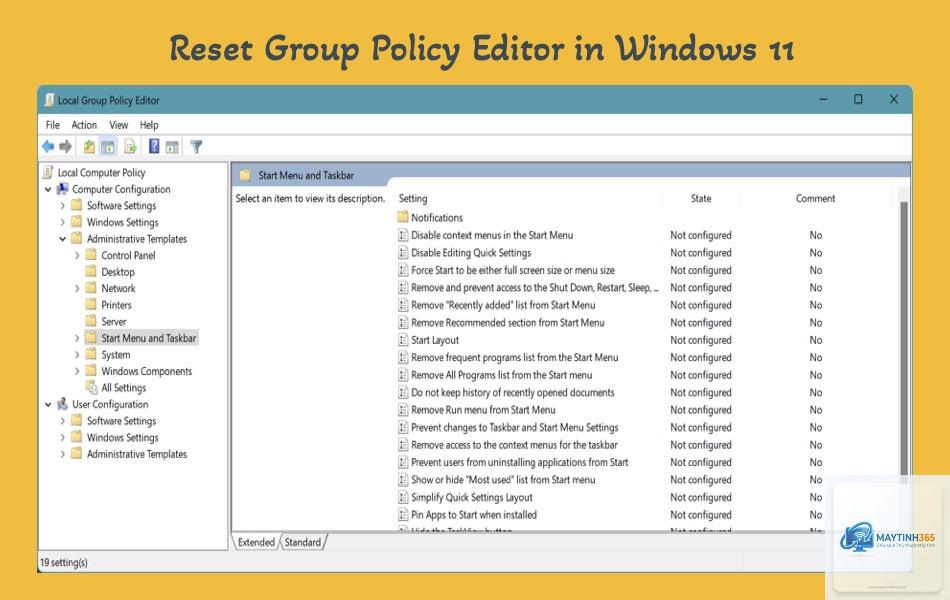Image resolution: width=950 pixels, height=600 pixels.
Task: Select 'Remove Run menu from Start Menu'
Action: click(483, 410)
